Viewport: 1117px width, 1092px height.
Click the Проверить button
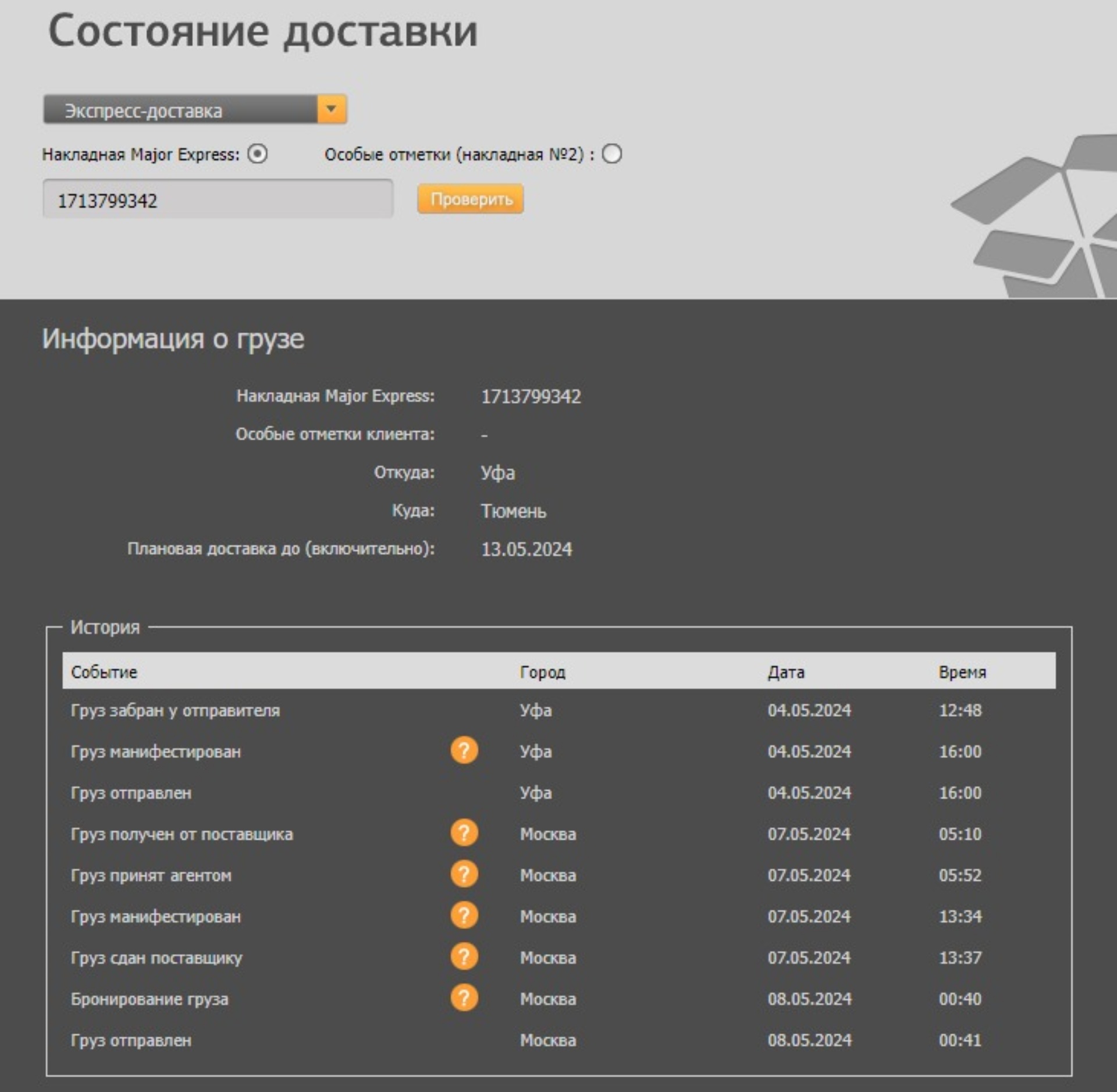470,199
